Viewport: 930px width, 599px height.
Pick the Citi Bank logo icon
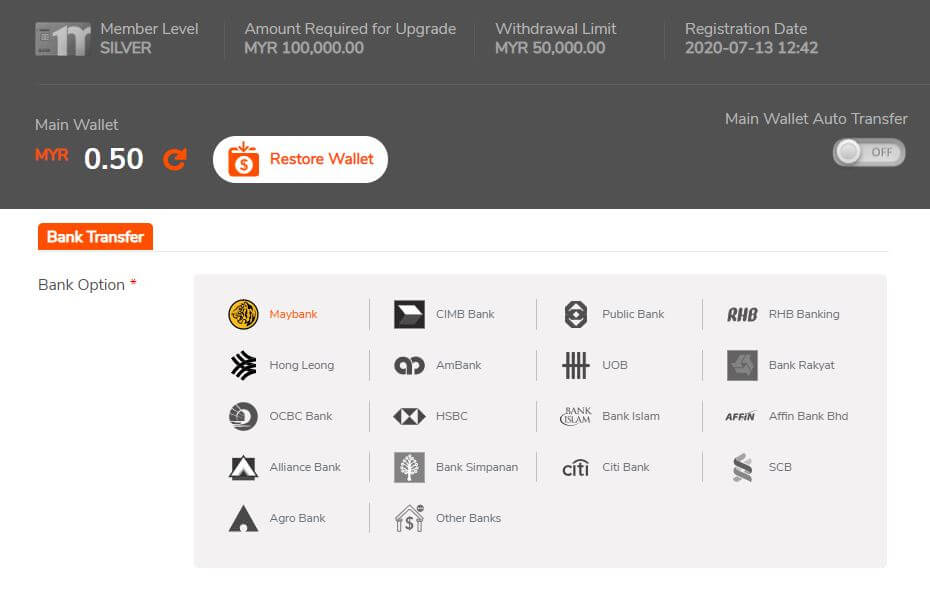(x=575, y=468)
